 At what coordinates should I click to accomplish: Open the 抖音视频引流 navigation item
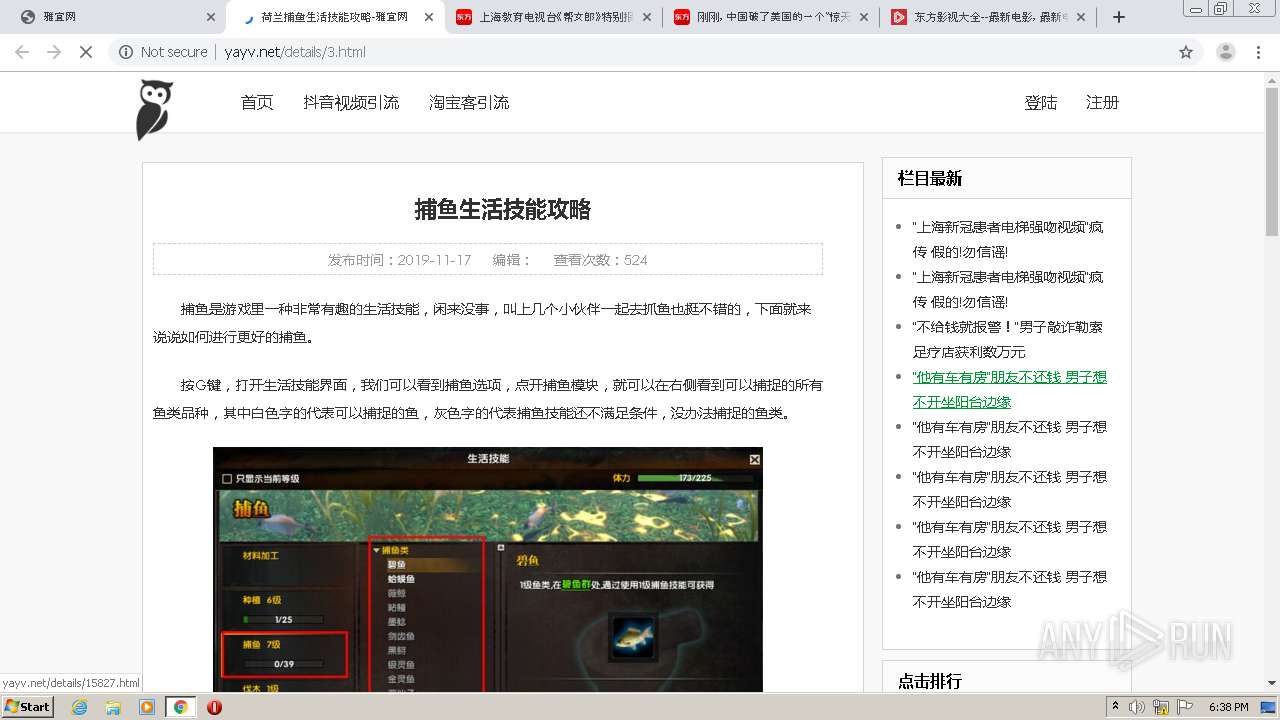351,102
